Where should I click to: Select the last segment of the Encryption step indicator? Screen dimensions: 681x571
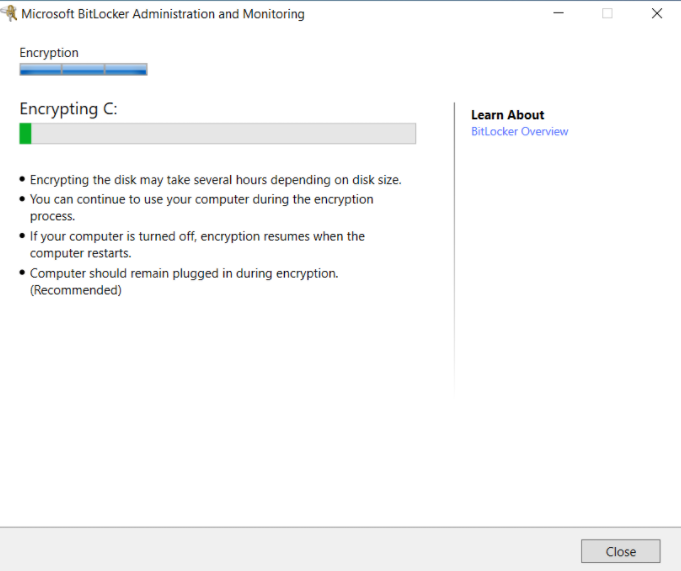(126, 70)
